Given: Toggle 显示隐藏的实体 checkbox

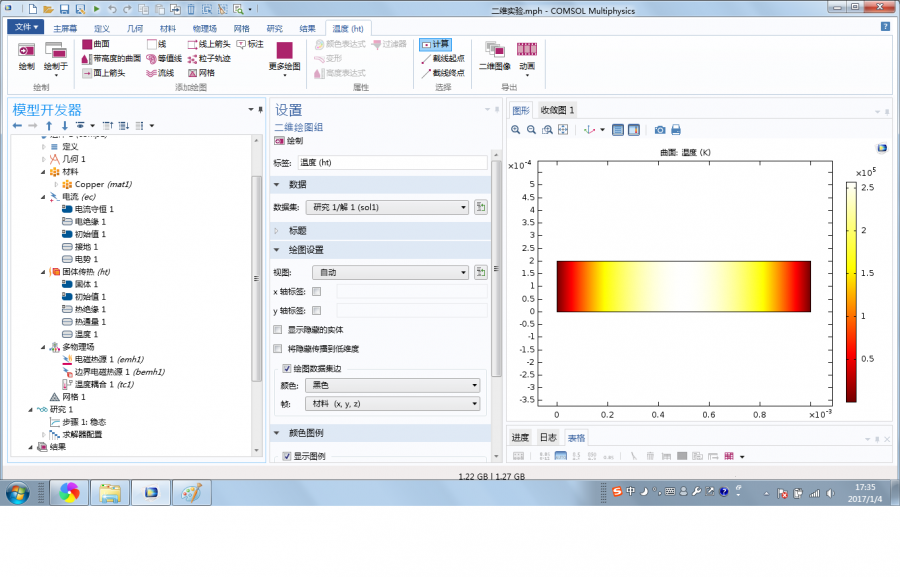Looking at the screenshot, I should pyautogui.click(x=278, y=330).
